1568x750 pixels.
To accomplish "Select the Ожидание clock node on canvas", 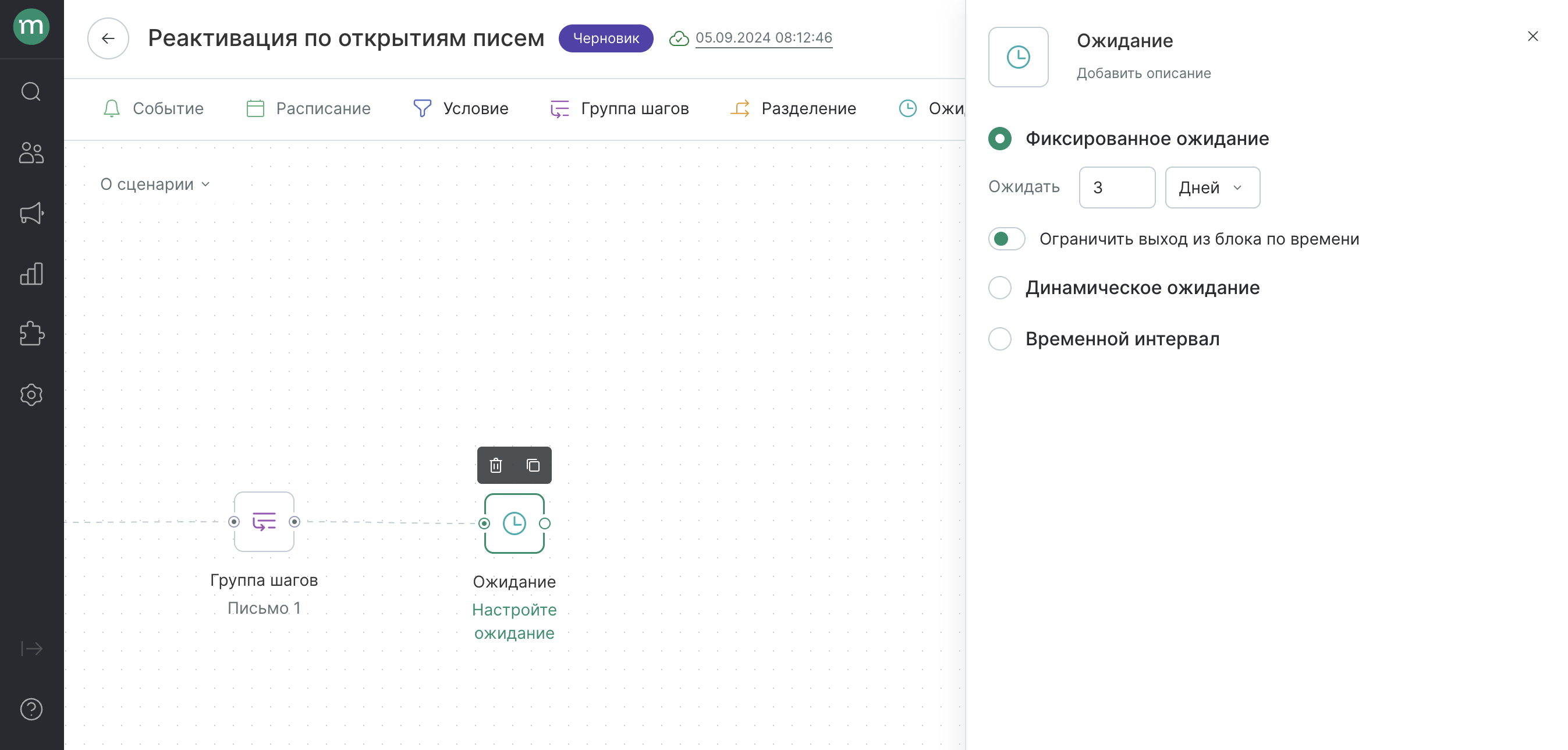I will point(514,523).
